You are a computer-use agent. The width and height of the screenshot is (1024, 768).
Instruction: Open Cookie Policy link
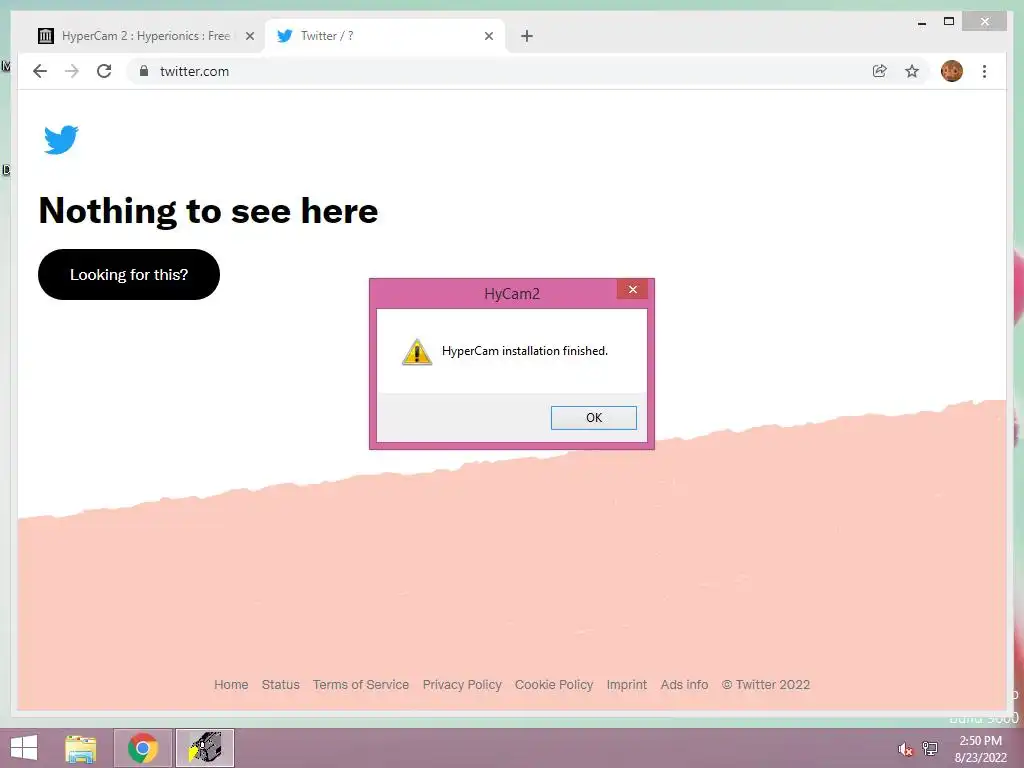[x=554, y=684]
